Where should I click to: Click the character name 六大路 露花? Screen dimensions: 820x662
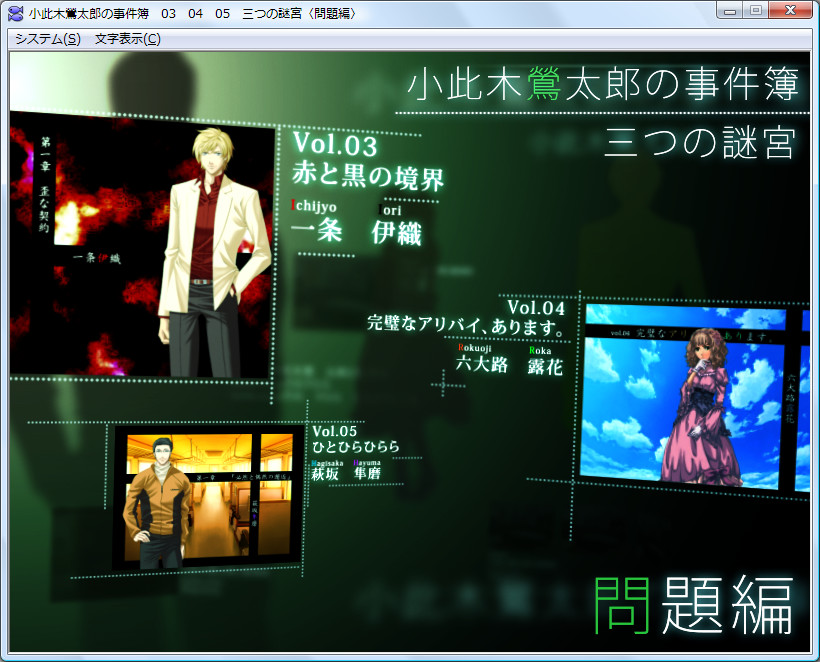[509, 367]
